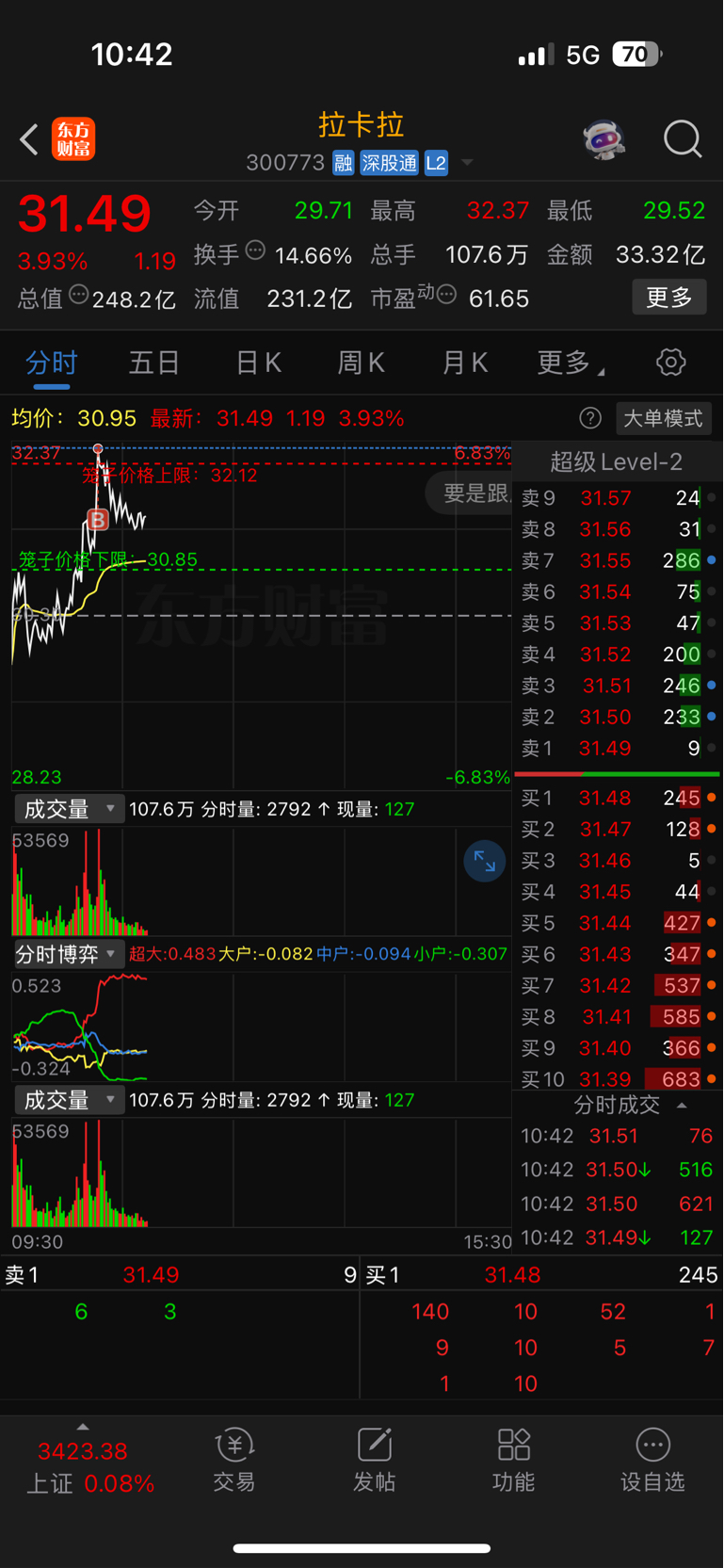Expand the 上证 index bar arrow

click(x=83, y=1427)
